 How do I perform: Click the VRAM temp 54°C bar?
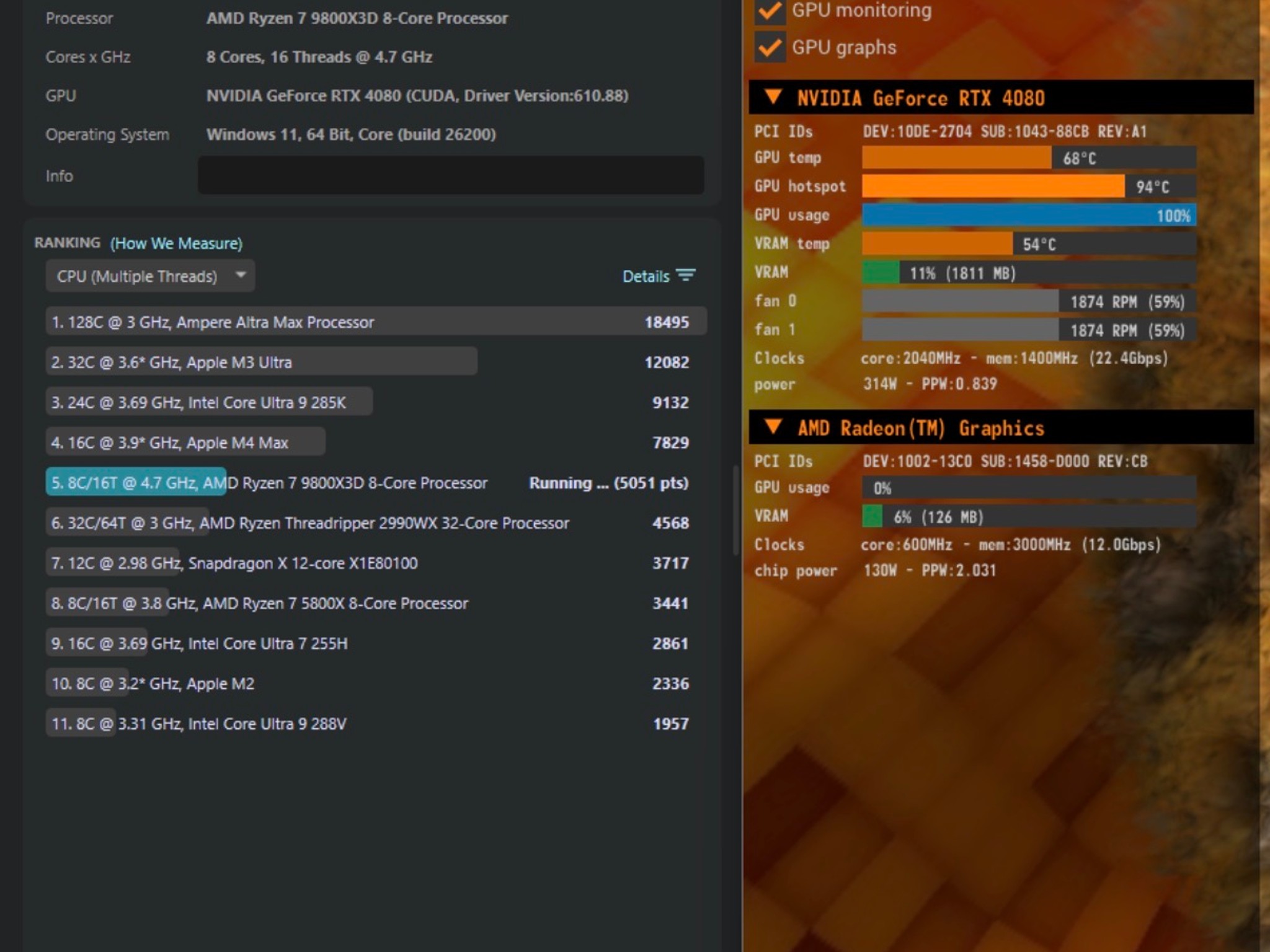tap(1029, 244)
